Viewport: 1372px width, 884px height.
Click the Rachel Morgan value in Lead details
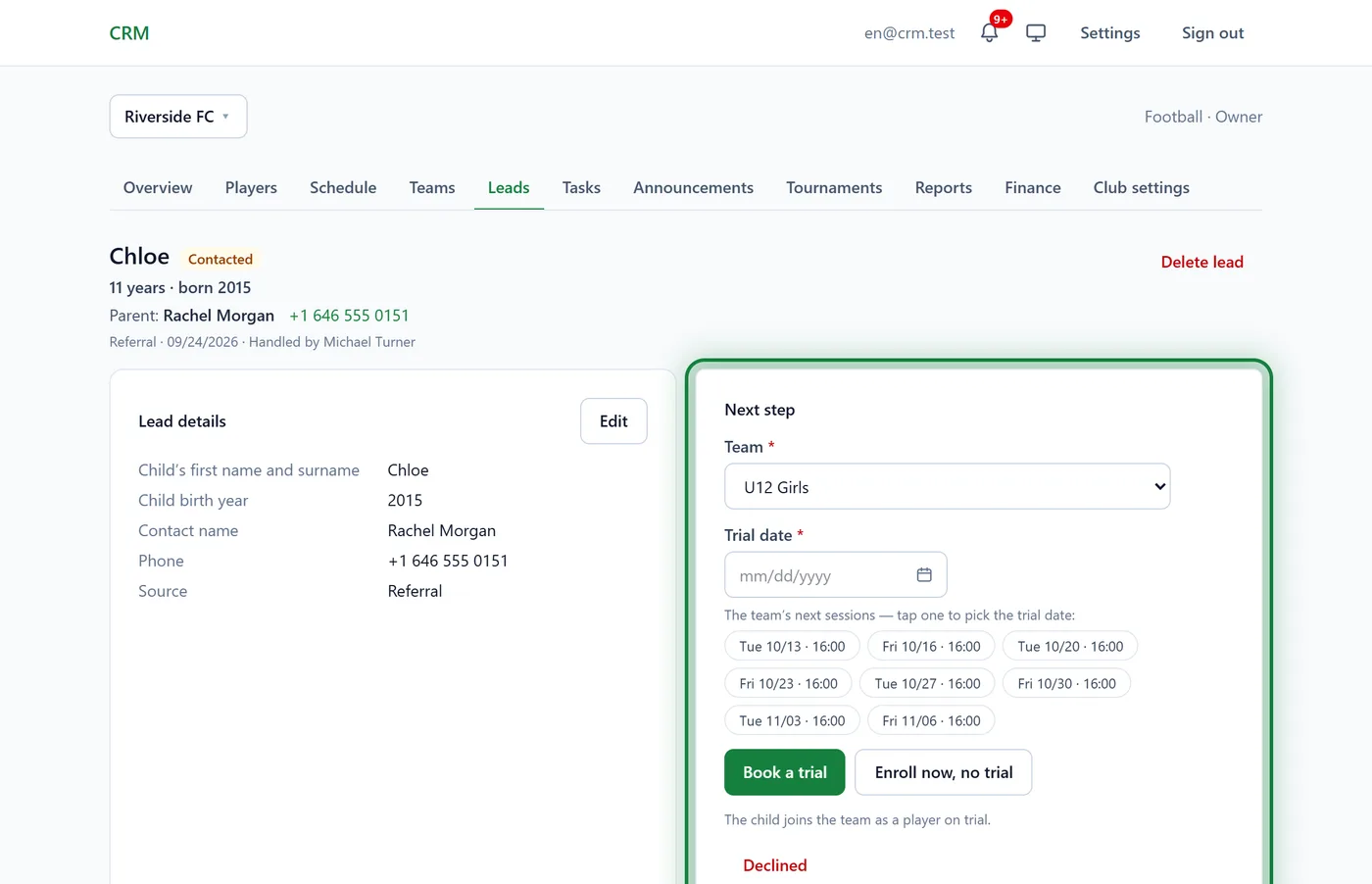pyautogui.click(x=442, y=530)
